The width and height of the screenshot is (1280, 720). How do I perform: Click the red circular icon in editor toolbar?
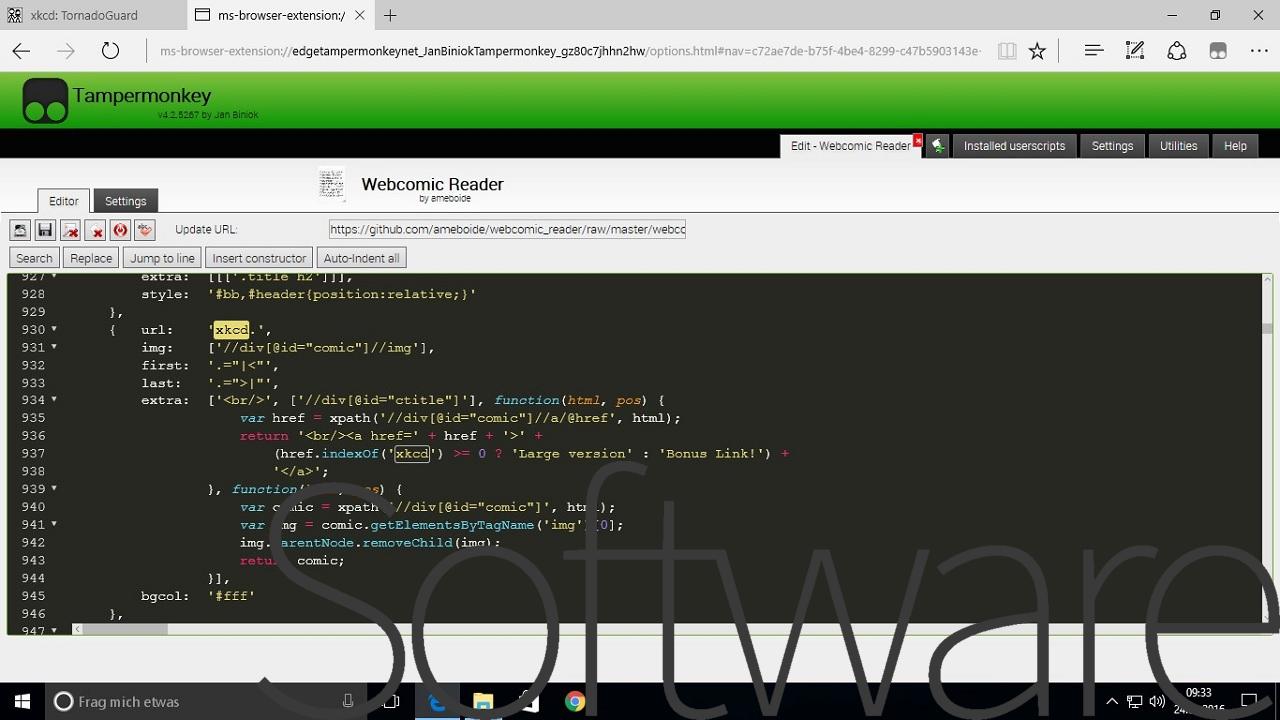[x=120, y=230]
